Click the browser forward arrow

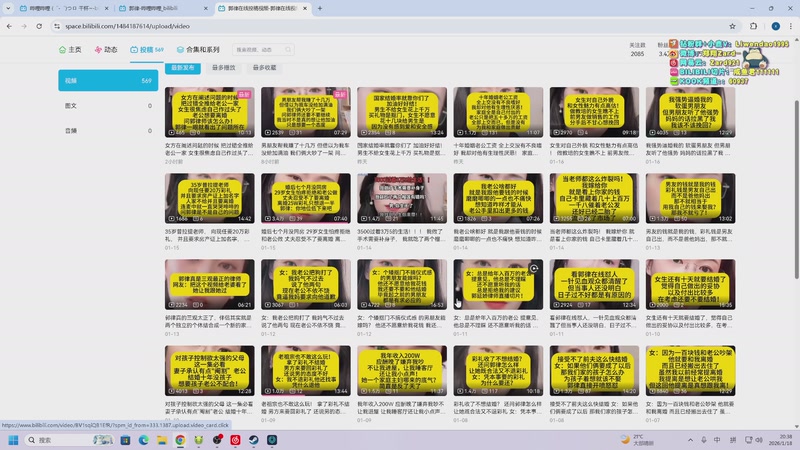pos(24,26)
